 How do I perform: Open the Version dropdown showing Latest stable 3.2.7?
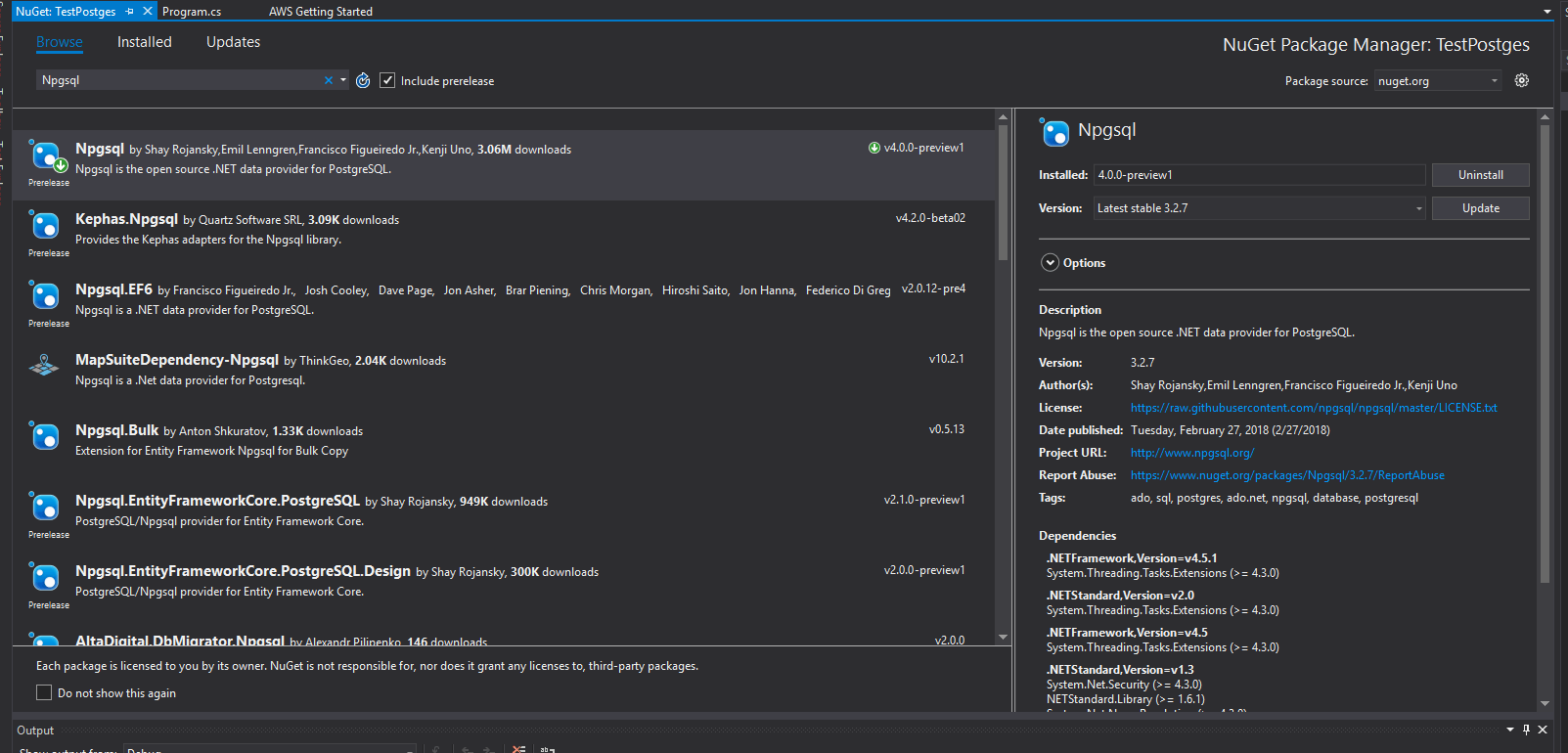pos(1259,208)
